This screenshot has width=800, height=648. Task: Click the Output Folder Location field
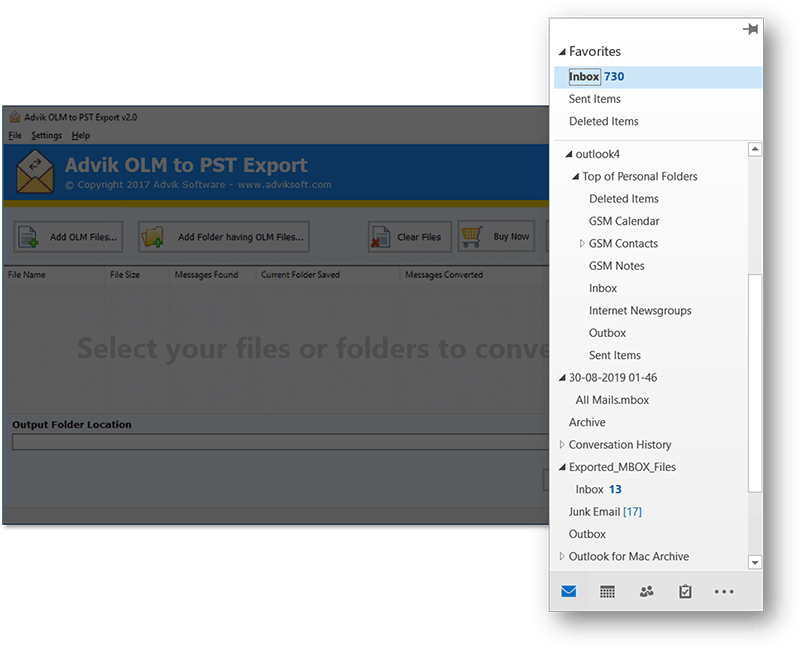click(281, 442)
